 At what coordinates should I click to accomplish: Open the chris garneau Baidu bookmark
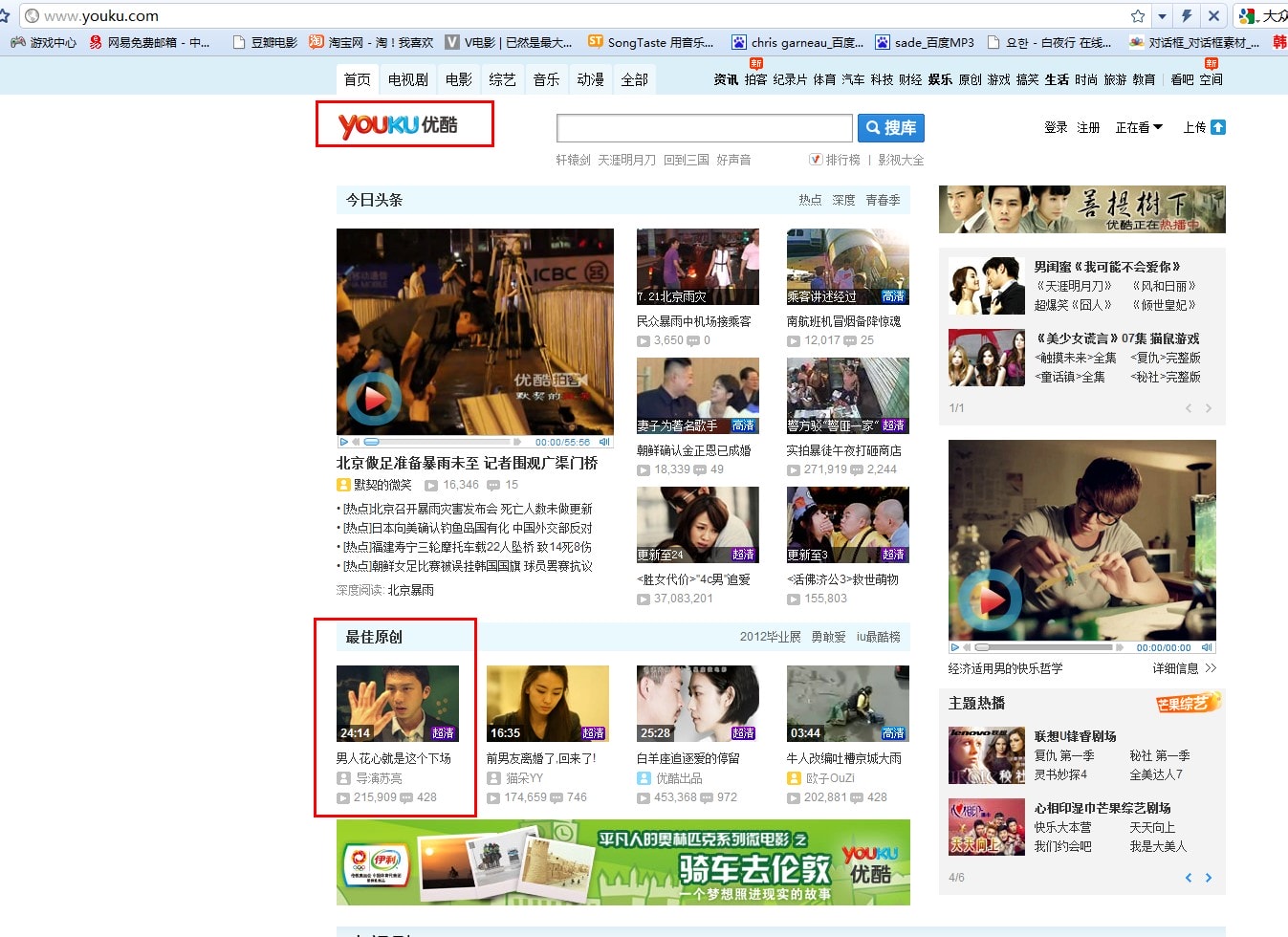click(x=797, y=42)
